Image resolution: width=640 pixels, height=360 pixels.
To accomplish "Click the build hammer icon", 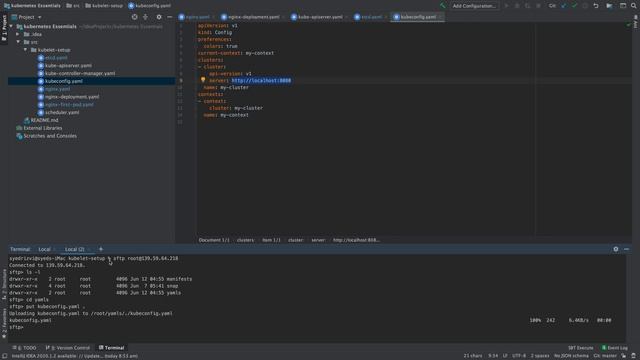I will [442, 6].
